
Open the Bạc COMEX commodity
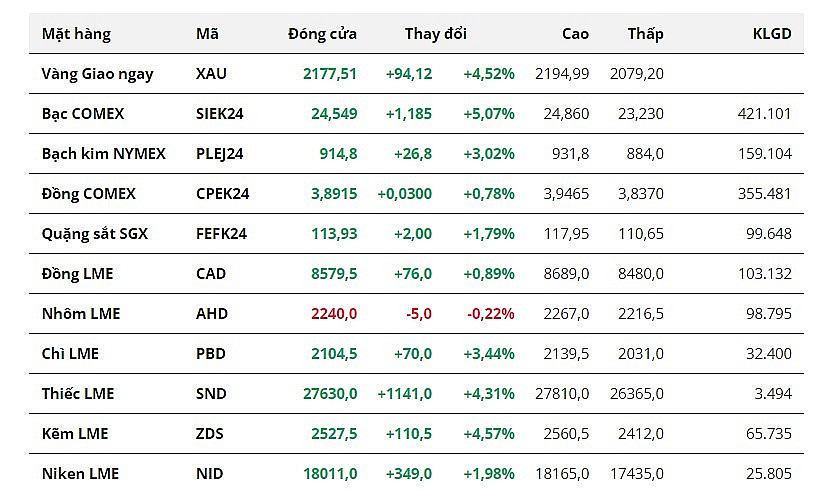83,113
